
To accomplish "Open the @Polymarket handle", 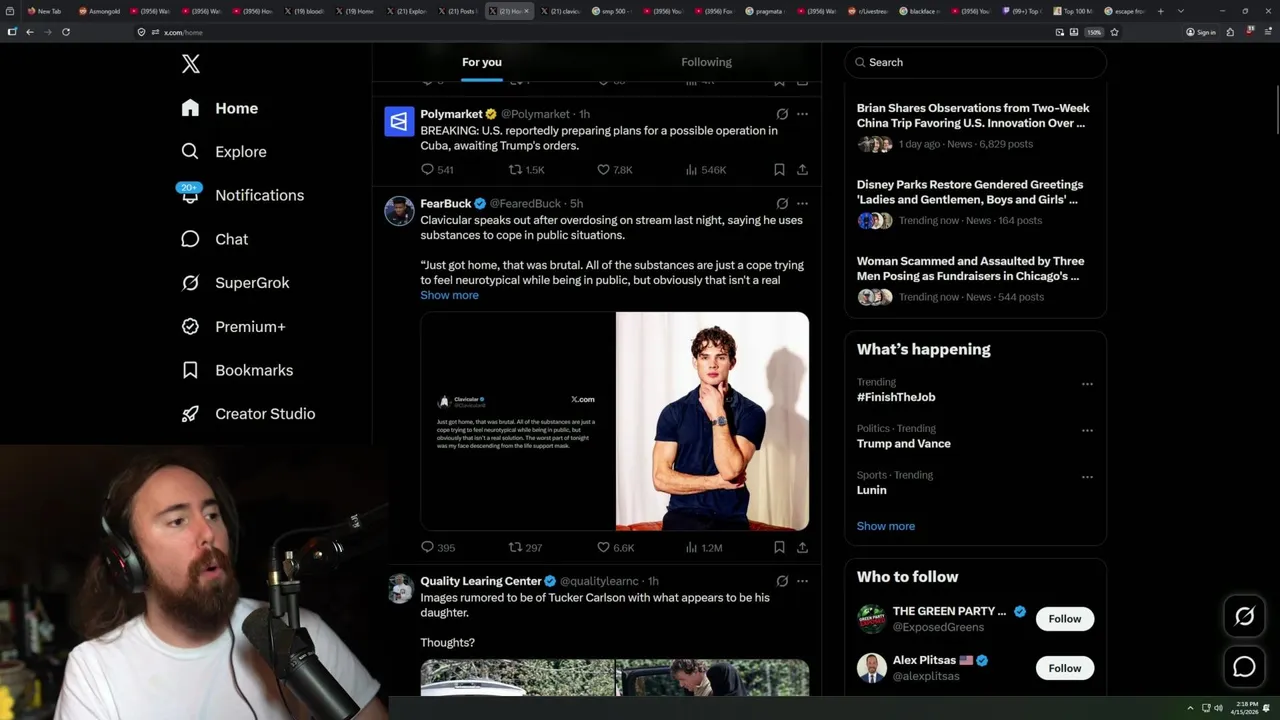I will click(x=535, y=114).
